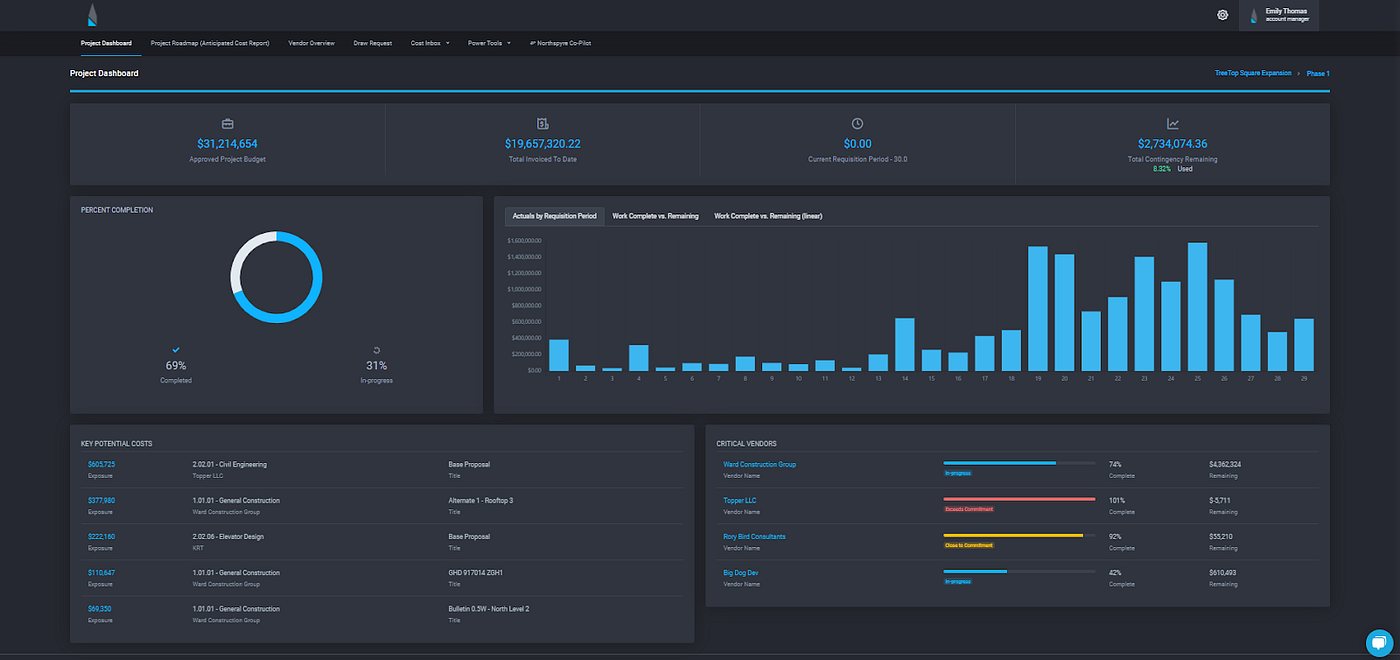Viewport: 1400px width, 660px height.
Task: Open Ward Construction Group vendor link
Action: 760,465
